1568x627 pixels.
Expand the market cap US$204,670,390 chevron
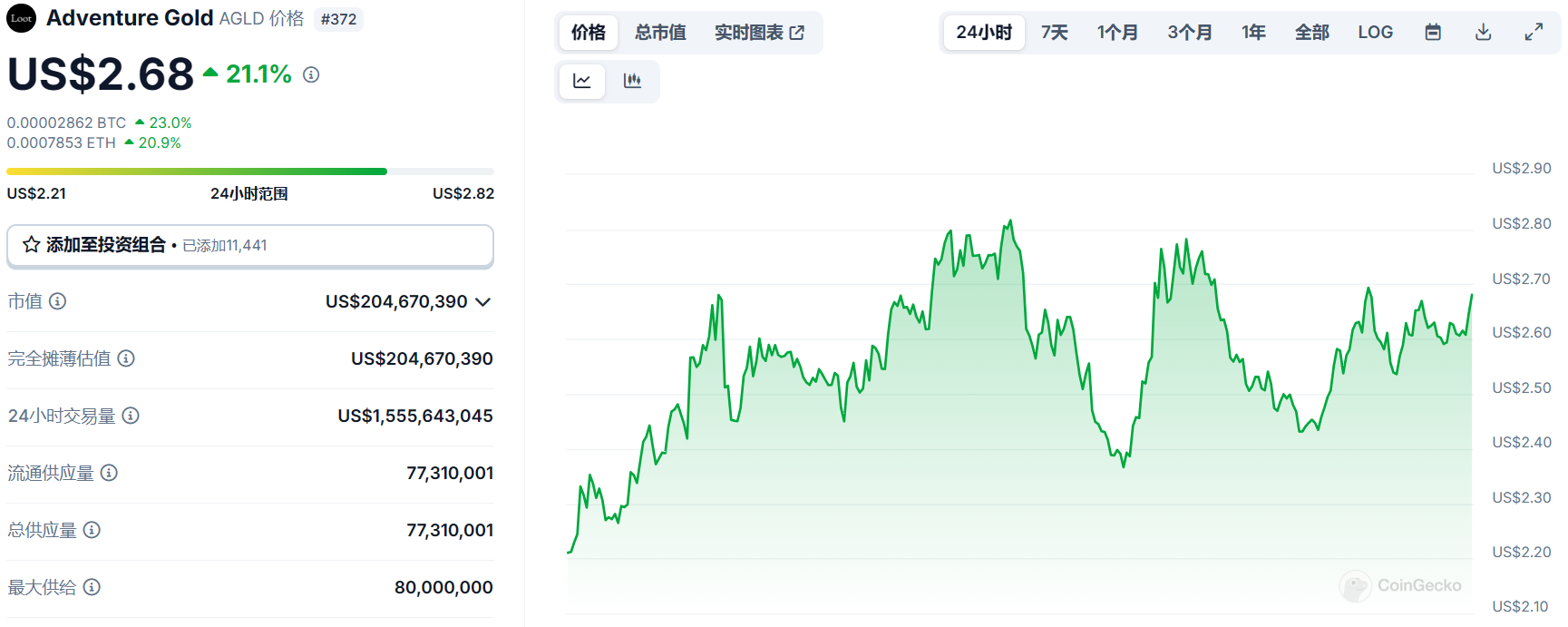point(483,302)
